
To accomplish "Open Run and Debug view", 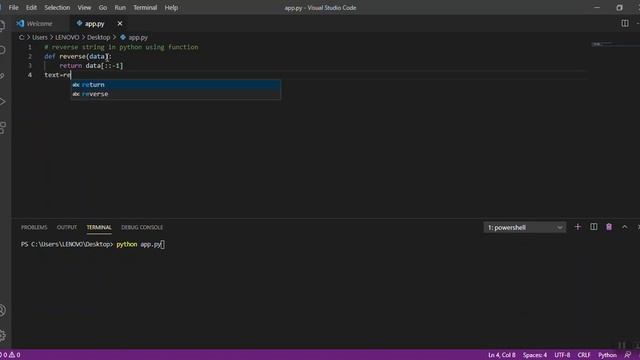I will click(x=2, y=102).
